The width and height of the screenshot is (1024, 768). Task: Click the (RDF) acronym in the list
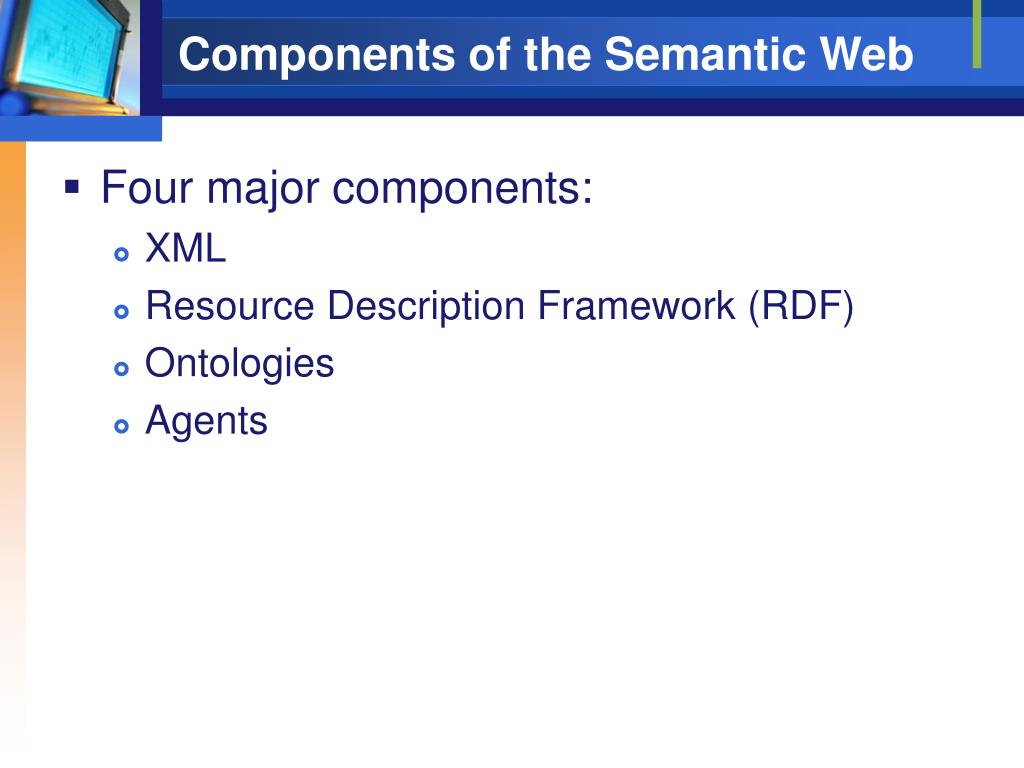coord(801,306)
